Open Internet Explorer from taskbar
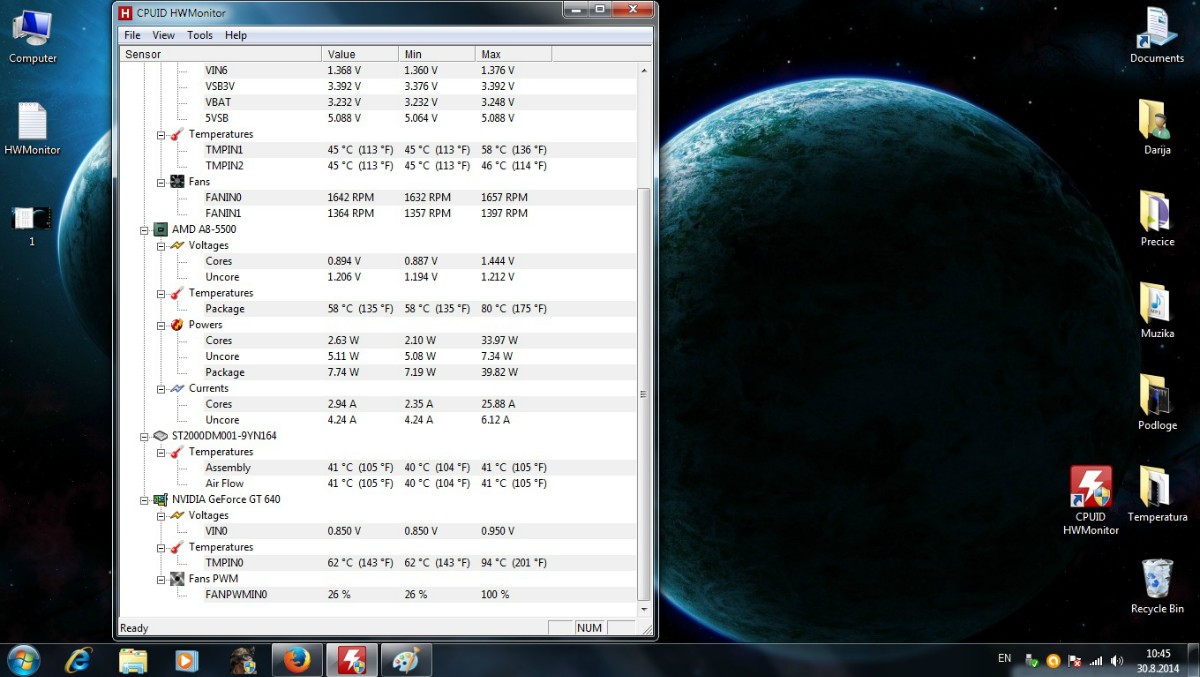 (x=79, y=660)
